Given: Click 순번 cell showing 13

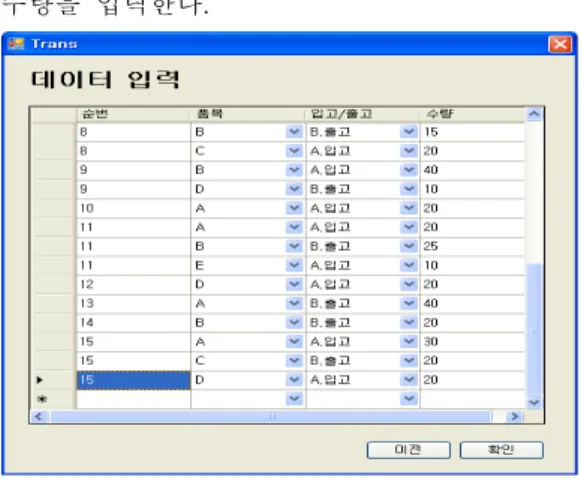Looking at the screenshot, I should click(x=133, y=303).
